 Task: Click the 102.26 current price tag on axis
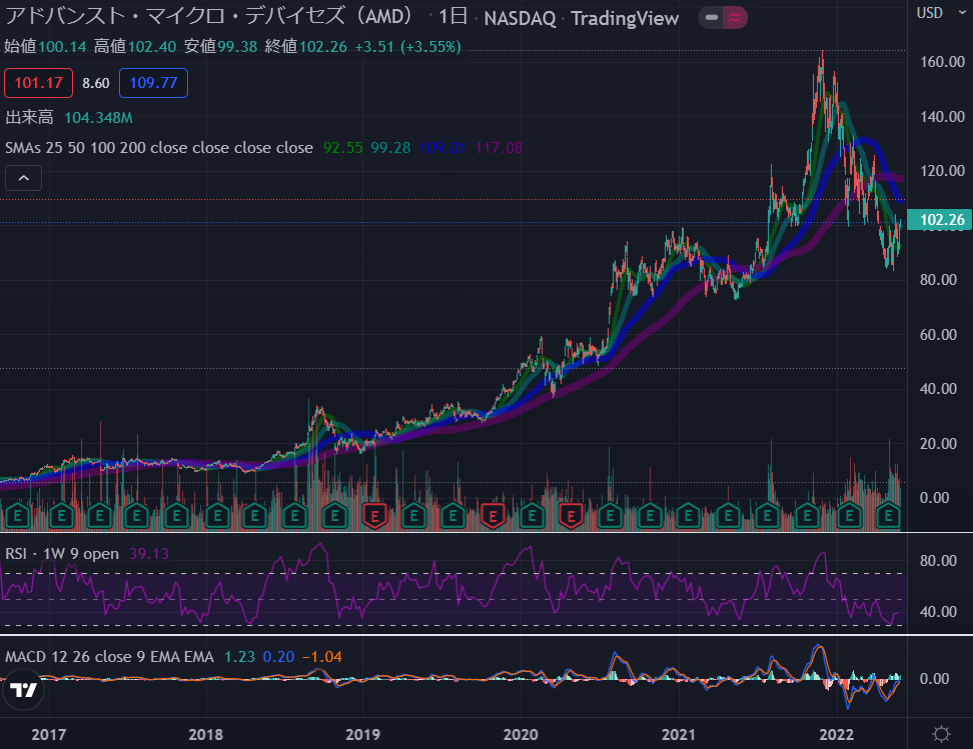tap(939, 220)
